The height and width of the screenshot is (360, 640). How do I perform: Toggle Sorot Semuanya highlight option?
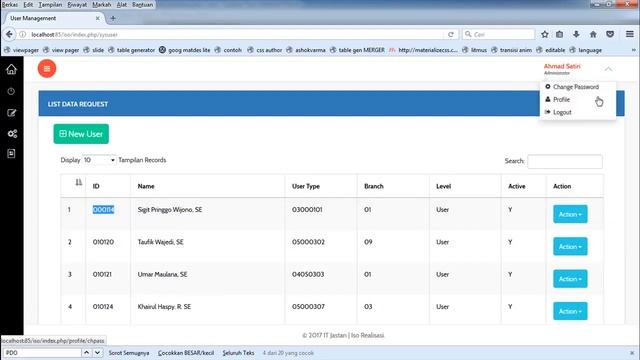point(129,353)
